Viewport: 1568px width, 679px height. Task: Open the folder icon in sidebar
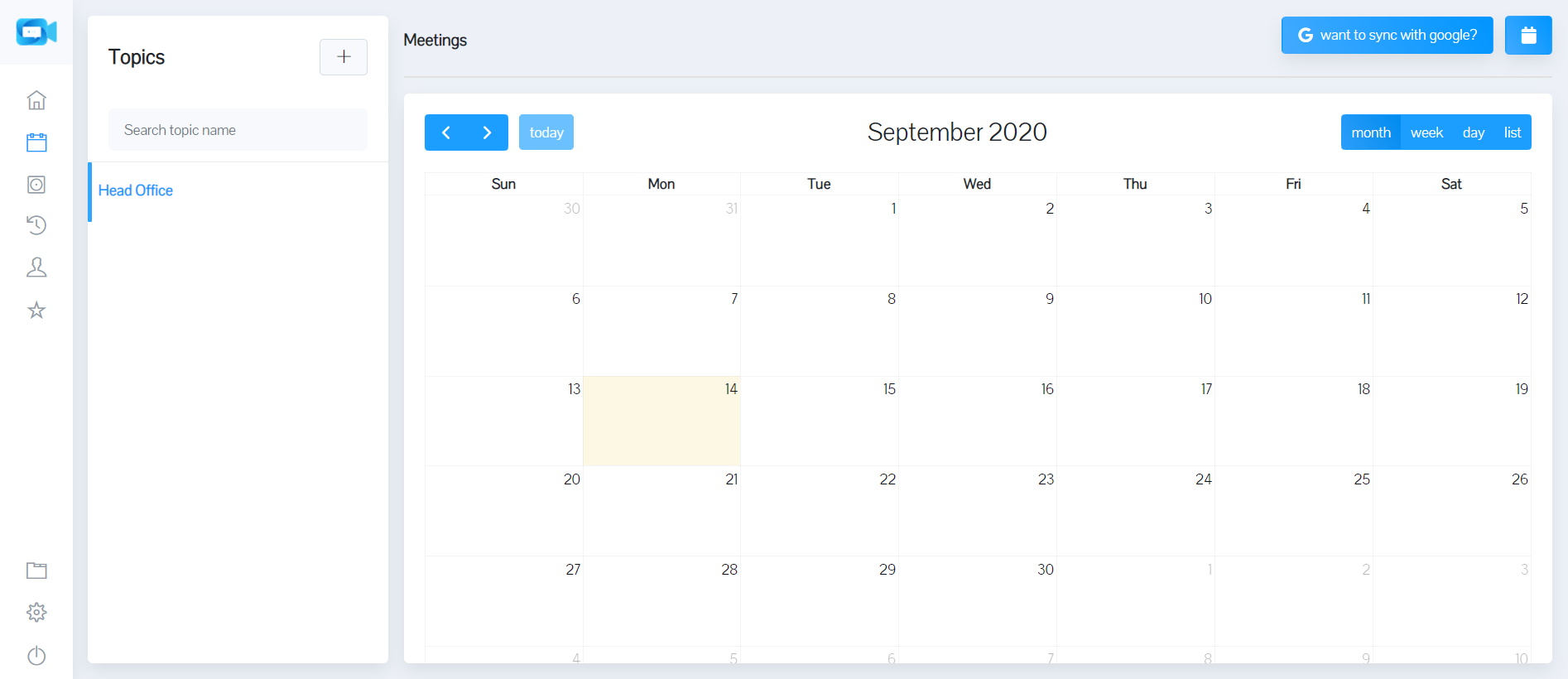36,571
